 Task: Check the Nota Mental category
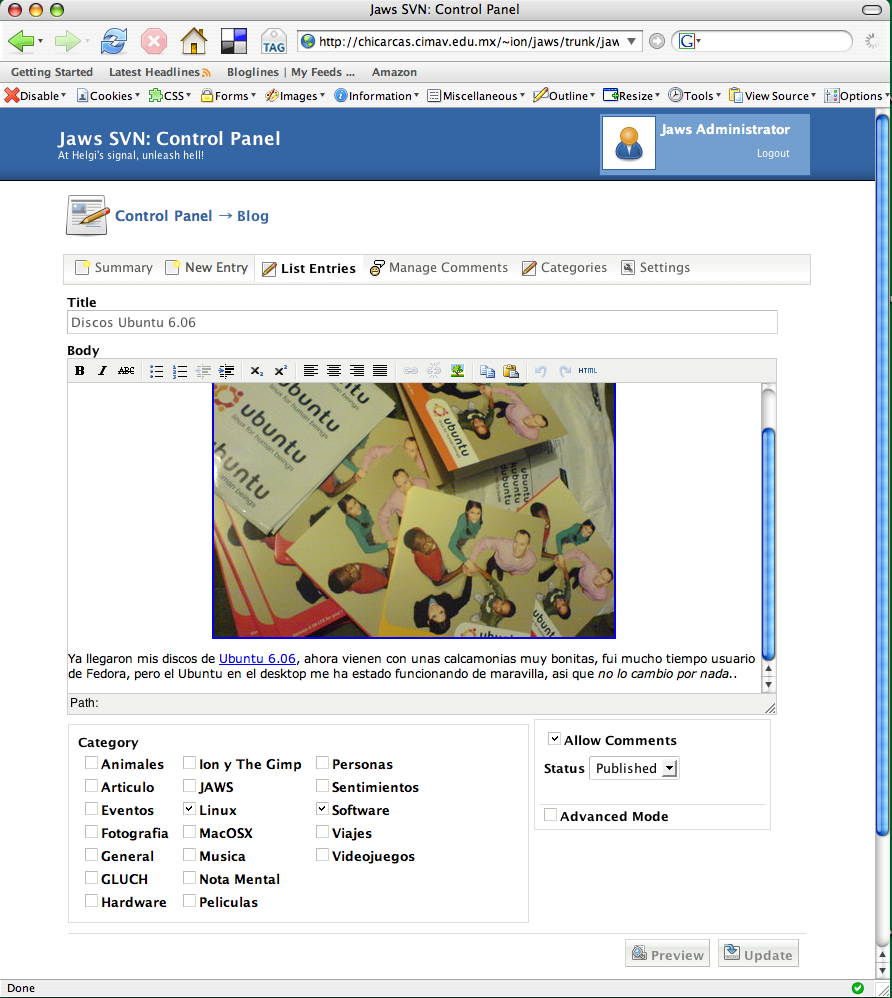pyautogui.click(x=189, y=877)
